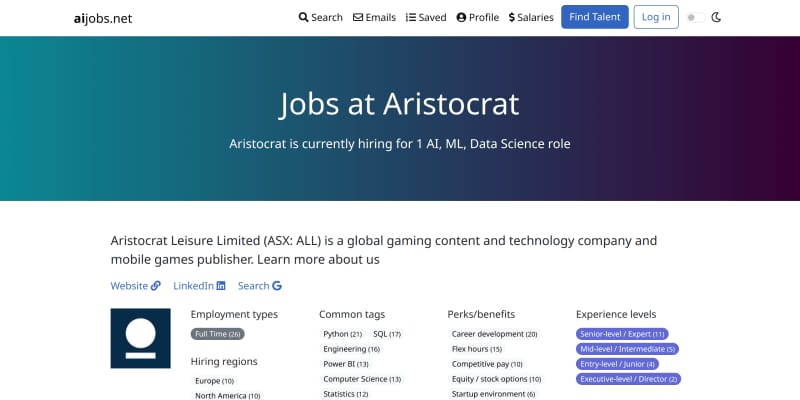The height and width of the screenshot is (400, 800).
Task: Select the Career development perk tag
Action: click(x=494, y=334)
